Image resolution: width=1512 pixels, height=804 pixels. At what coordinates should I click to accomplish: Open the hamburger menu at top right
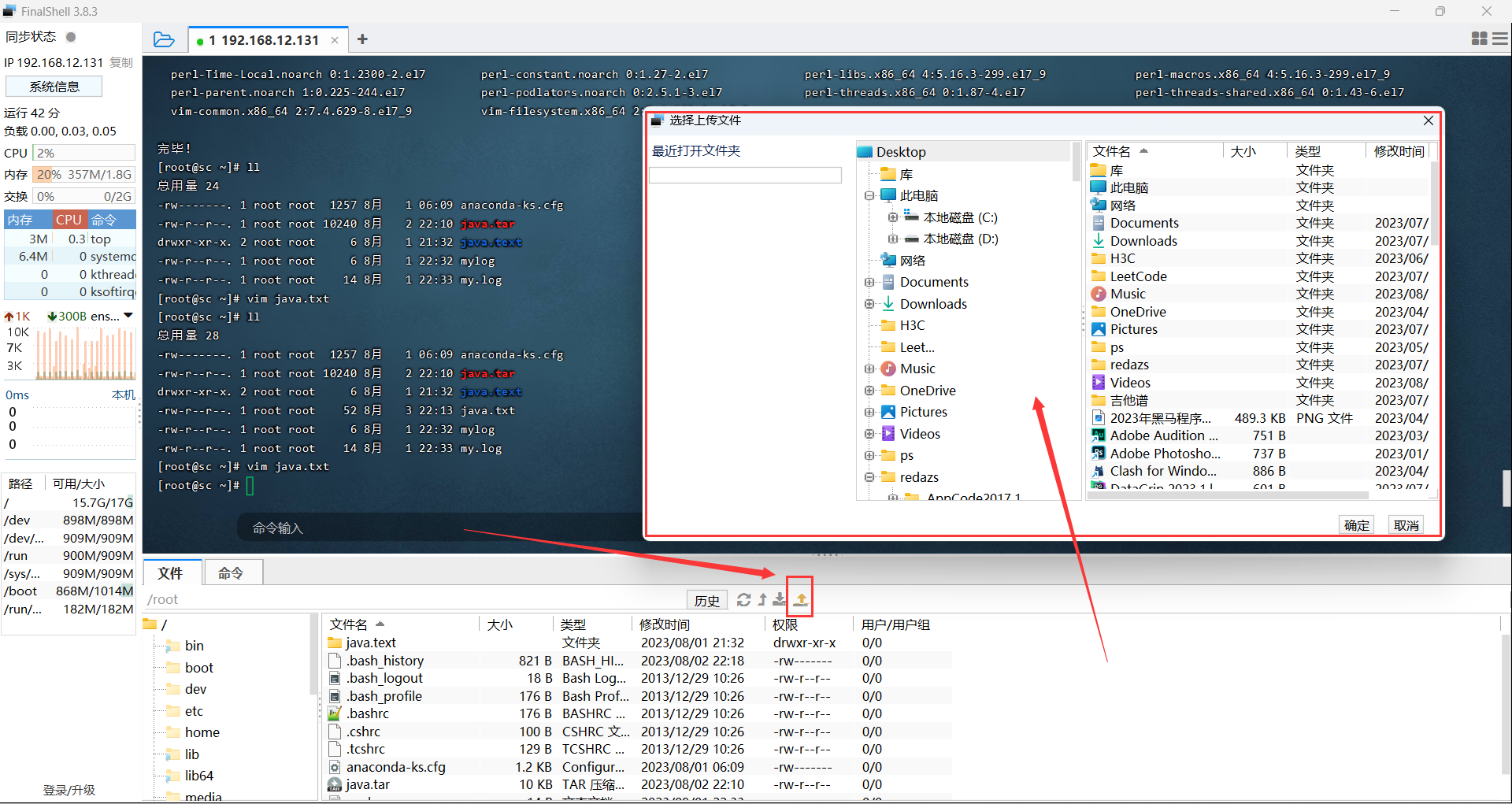click(x=1500, y=39)
